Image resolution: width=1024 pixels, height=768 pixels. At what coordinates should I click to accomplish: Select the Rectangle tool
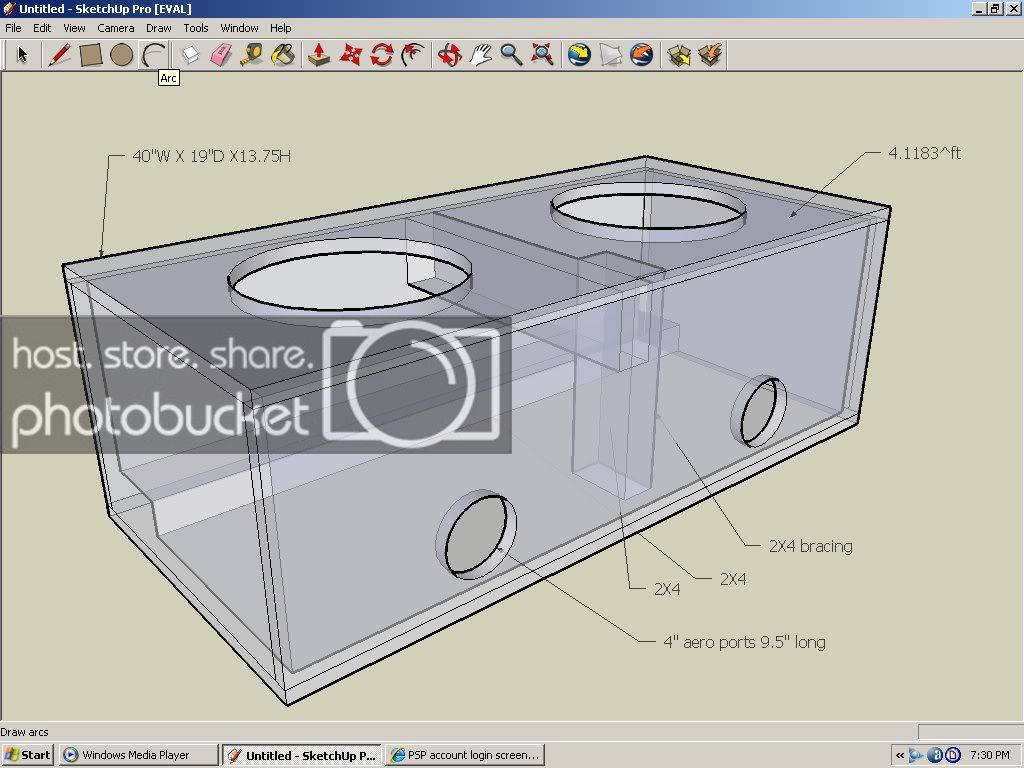(x=90, y=55)
